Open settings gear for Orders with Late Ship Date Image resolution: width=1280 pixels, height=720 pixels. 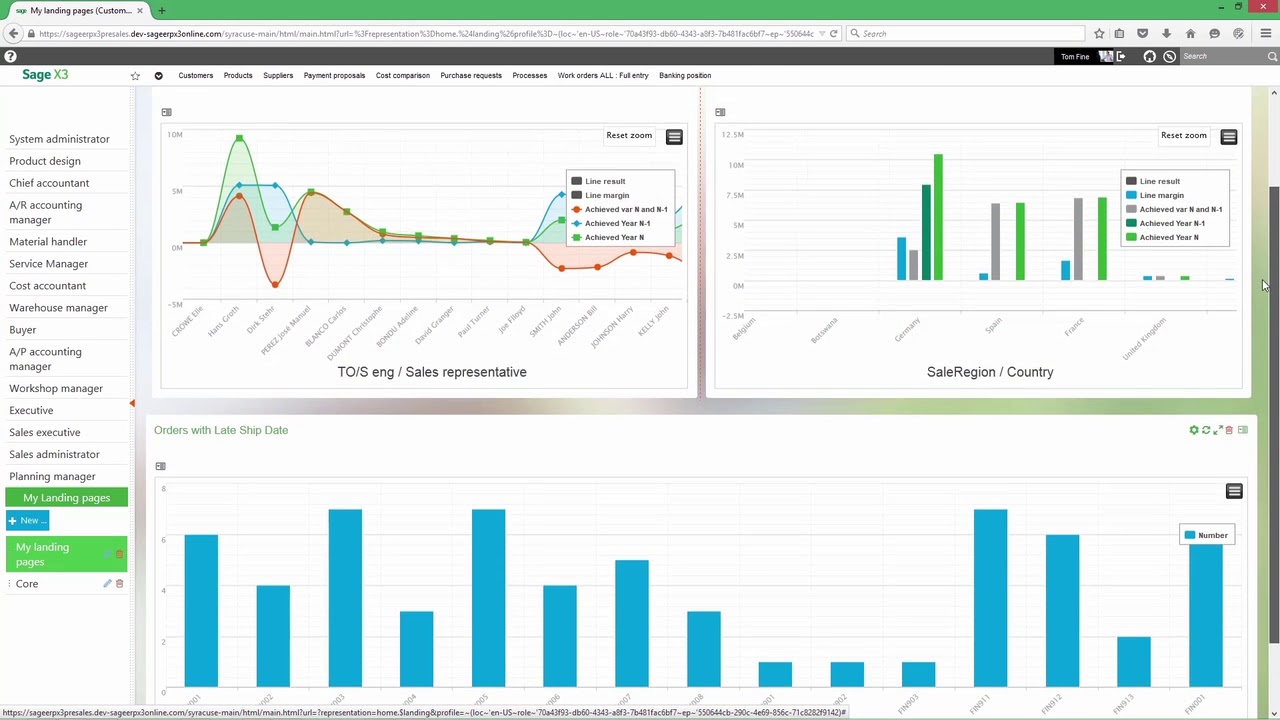[1193, 430]
